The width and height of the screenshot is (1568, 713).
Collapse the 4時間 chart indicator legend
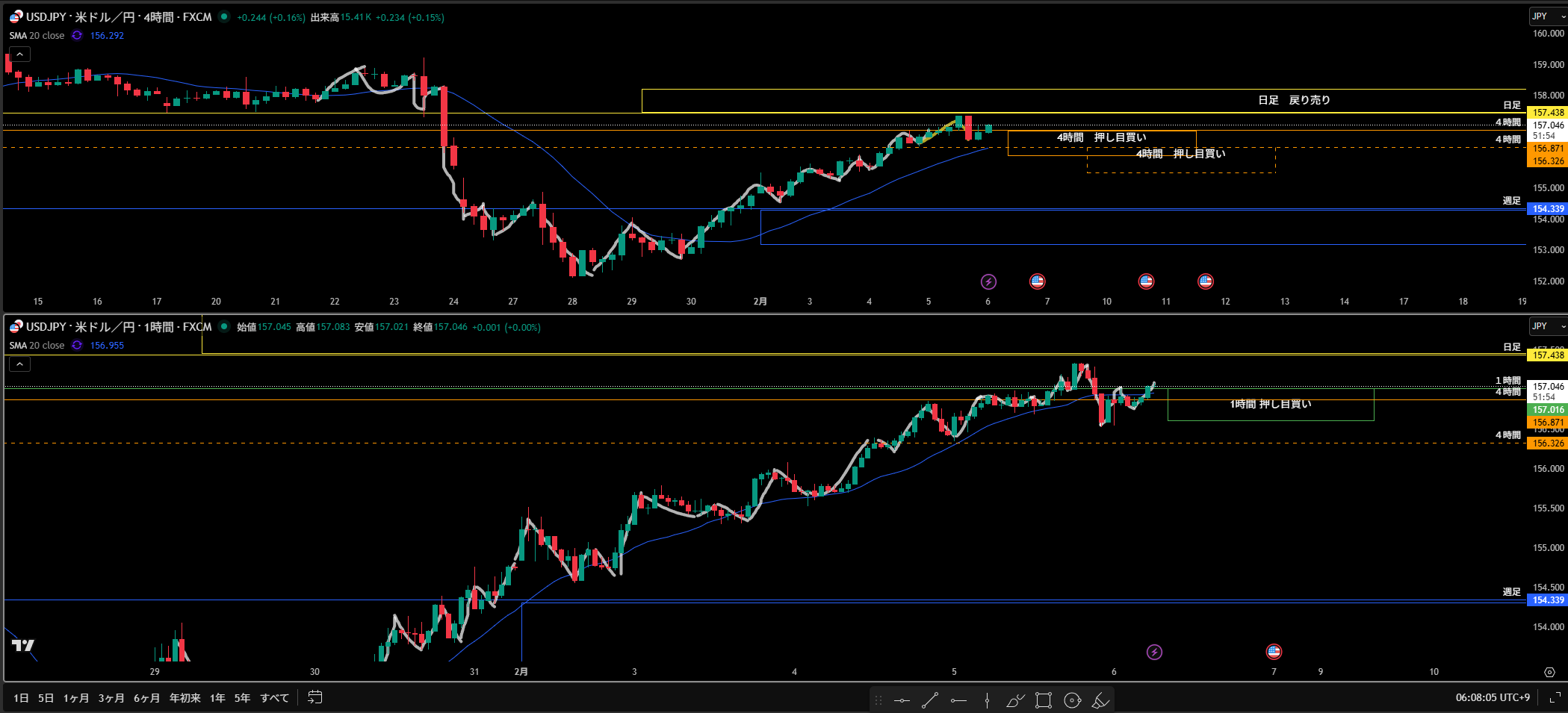click(19, 55)
